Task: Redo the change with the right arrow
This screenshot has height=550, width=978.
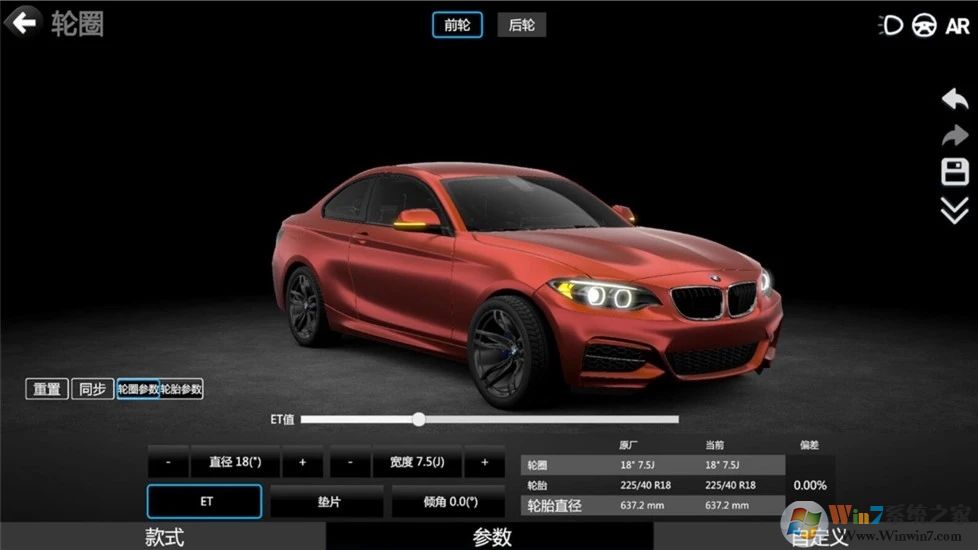Action: coord(954,135)
